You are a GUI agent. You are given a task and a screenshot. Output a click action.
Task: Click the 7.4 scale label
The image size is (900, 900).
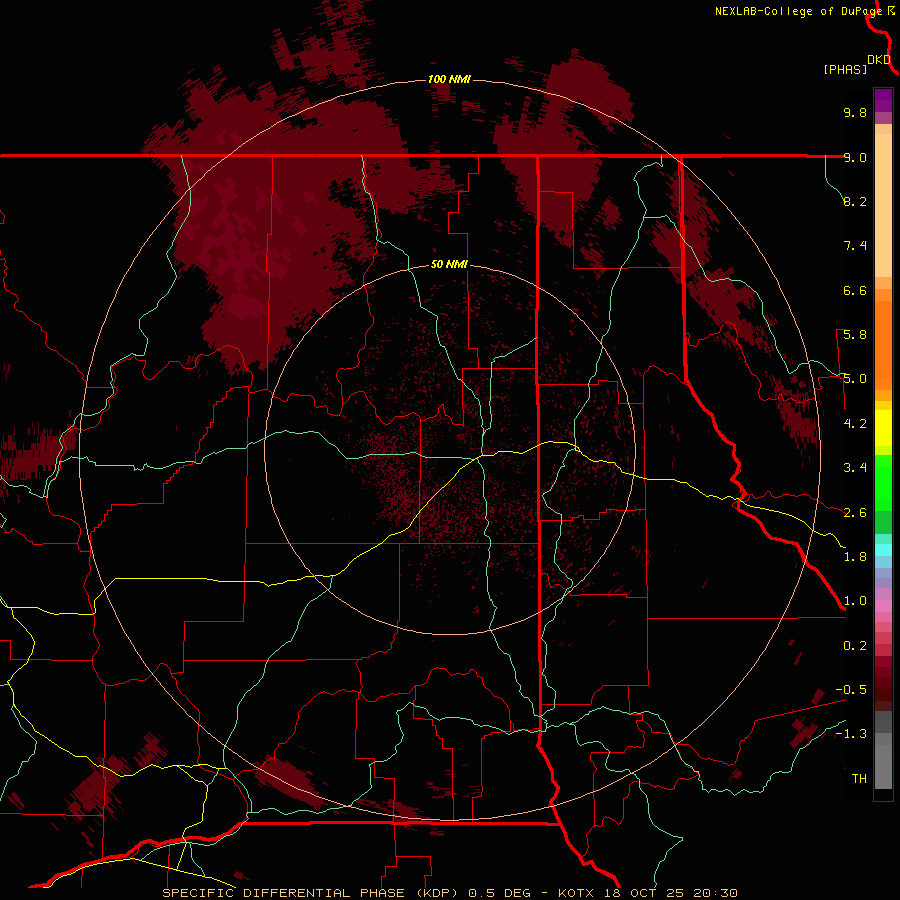pyautogui.click(x=855, y=246)
